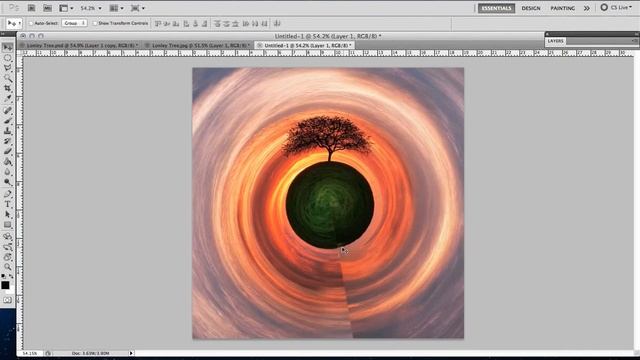
Task: Toggle Quick Mask mode
Action: 7,300
